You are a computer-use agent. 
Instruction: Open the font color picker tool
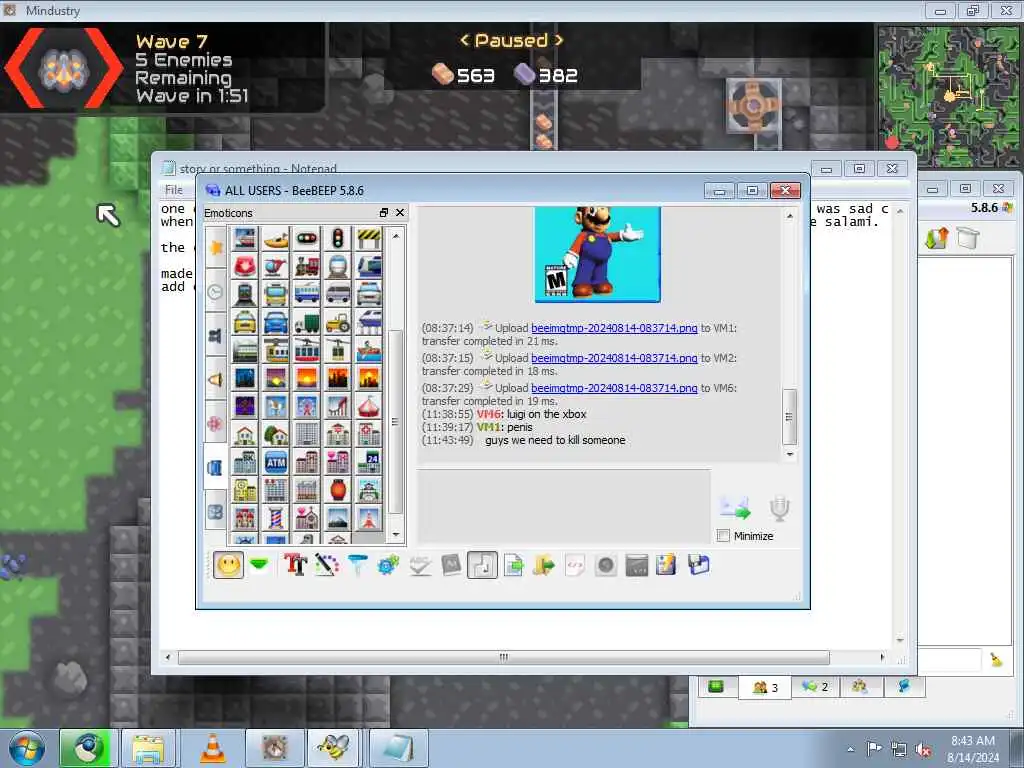coord(327,565)
